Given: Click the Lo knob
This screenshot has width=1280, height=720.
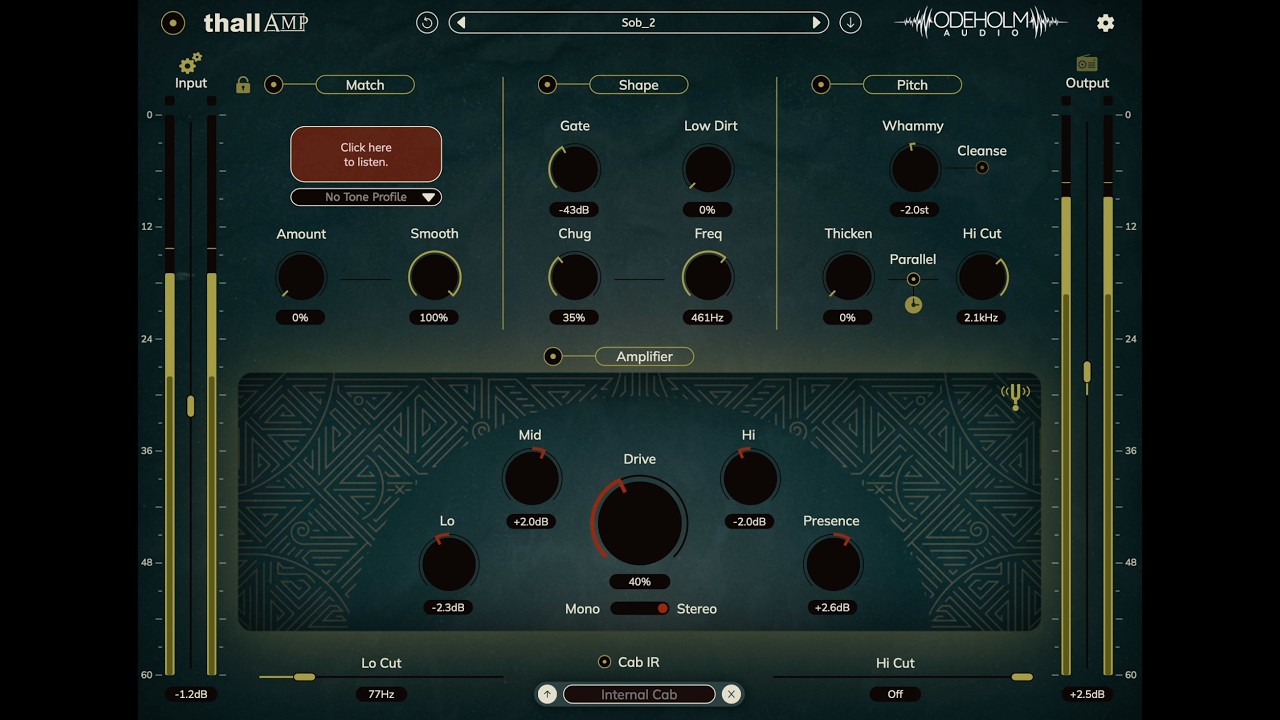Looking at the screenshot, I should [x=448, y=563].
